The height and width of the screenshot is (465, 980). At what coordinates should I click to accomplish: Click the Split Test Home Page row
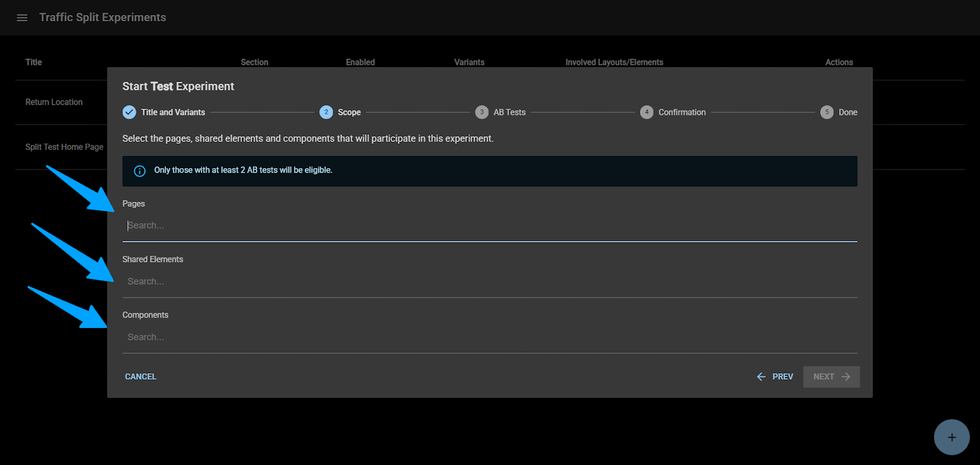click(x=64, y=147)
